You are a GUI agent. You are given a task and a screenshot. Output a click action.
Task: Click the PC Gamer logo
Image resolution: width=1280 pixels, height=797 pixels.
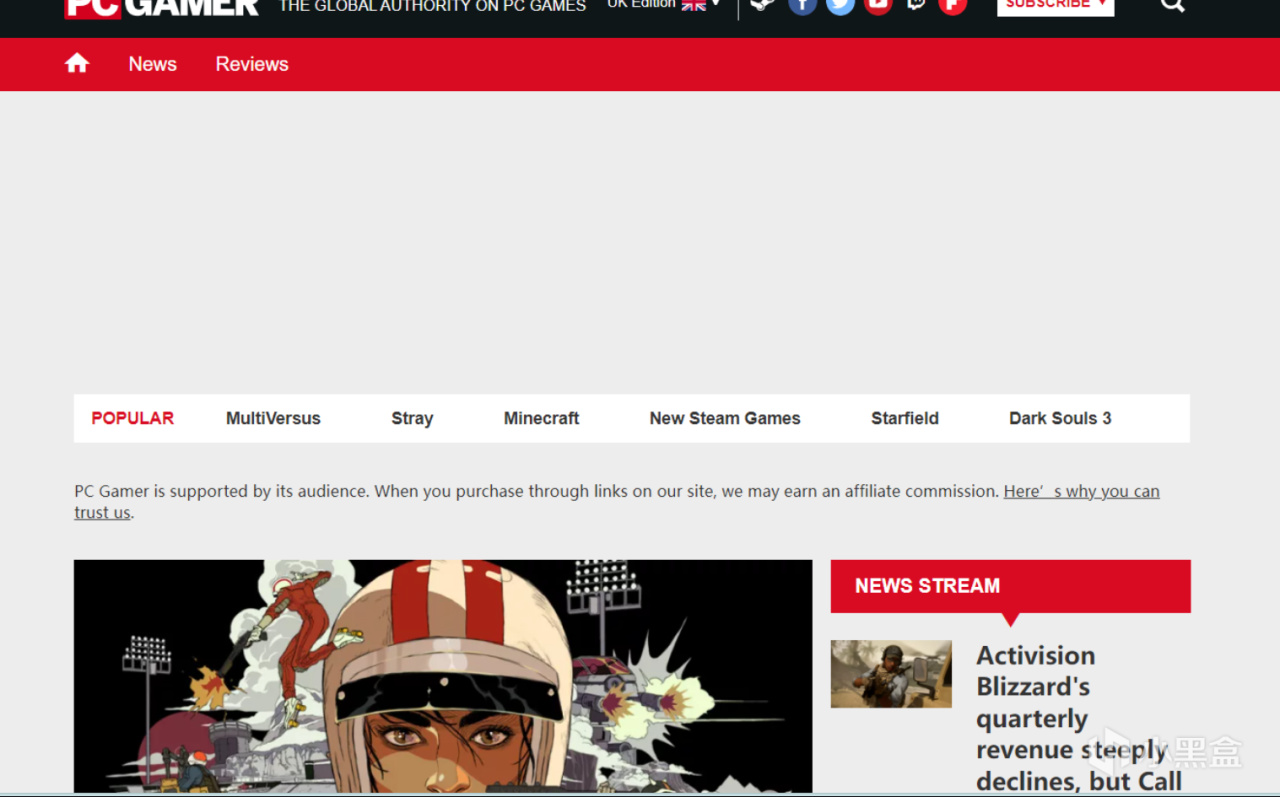(x=162, y=8)
